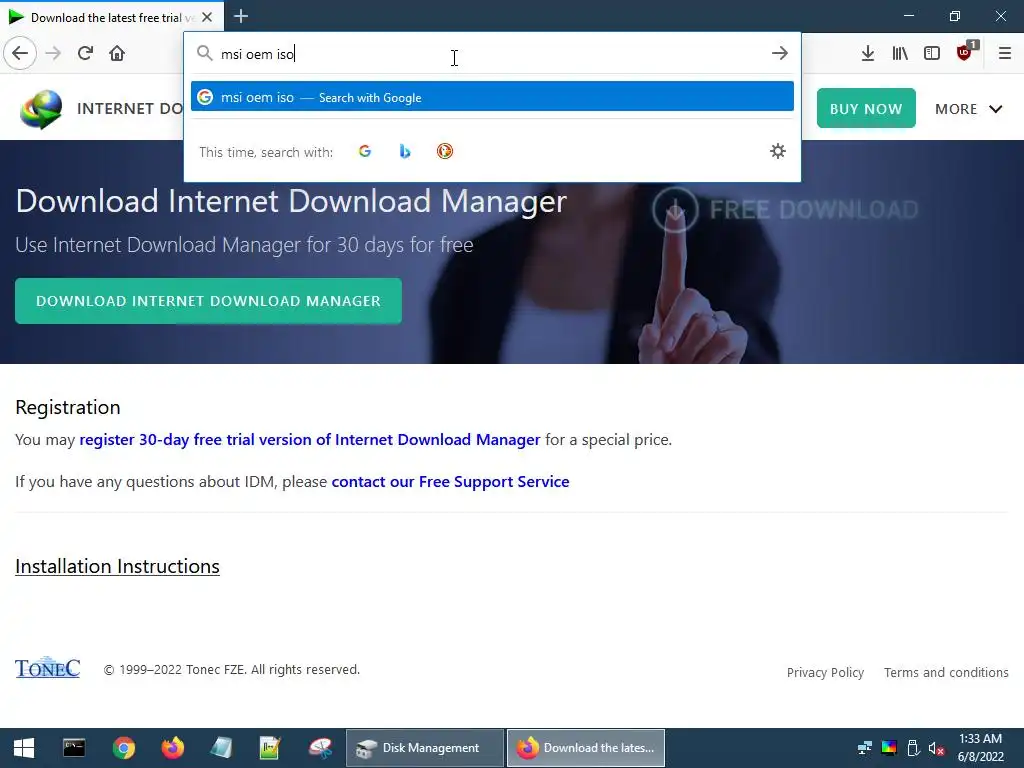
Task: Click the Firefox 'Download the lates...' taskbar button
Action: (x=586, y=748)
